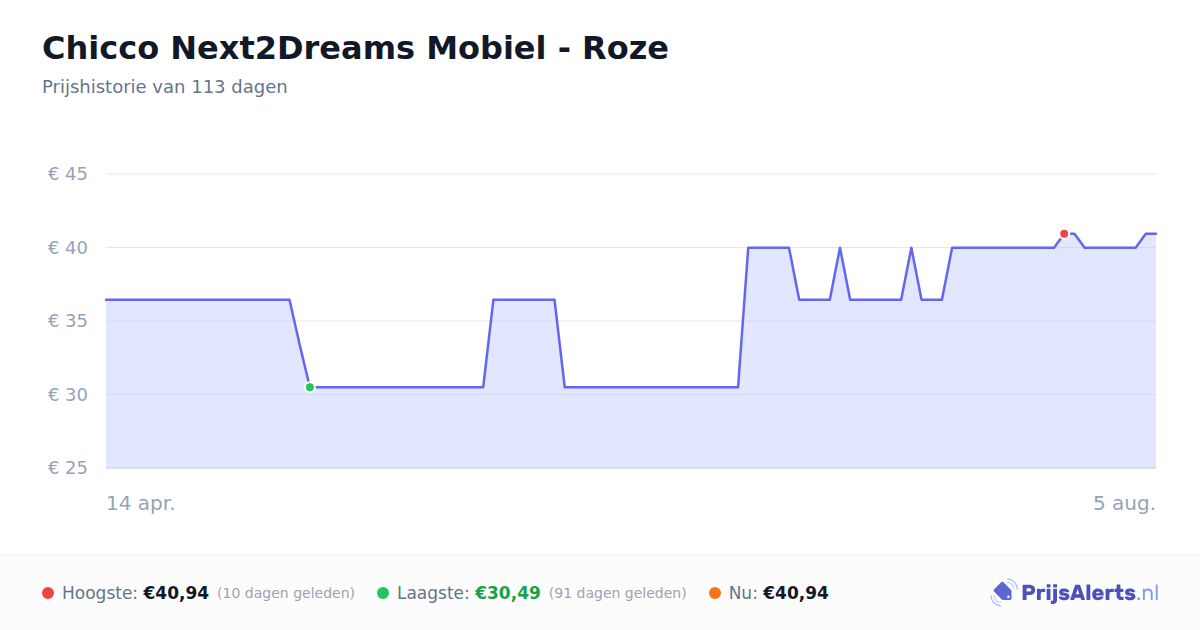Select the red dot beside Hoogste

(x=48, y=593)
